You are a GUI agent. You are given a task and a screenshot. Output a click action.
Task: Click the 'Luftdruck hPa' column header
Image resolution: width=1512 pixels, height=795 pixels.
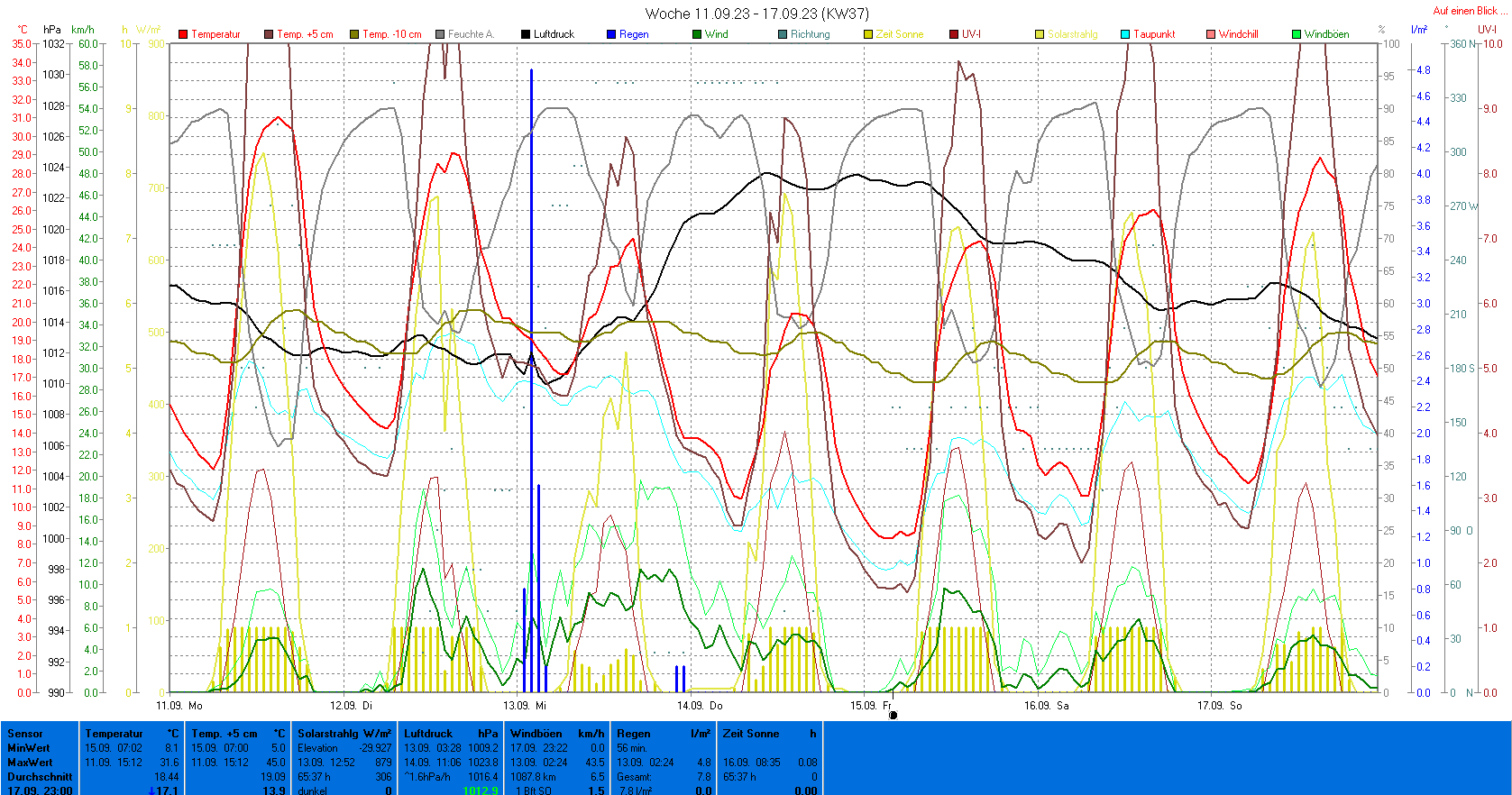[451, 734]
